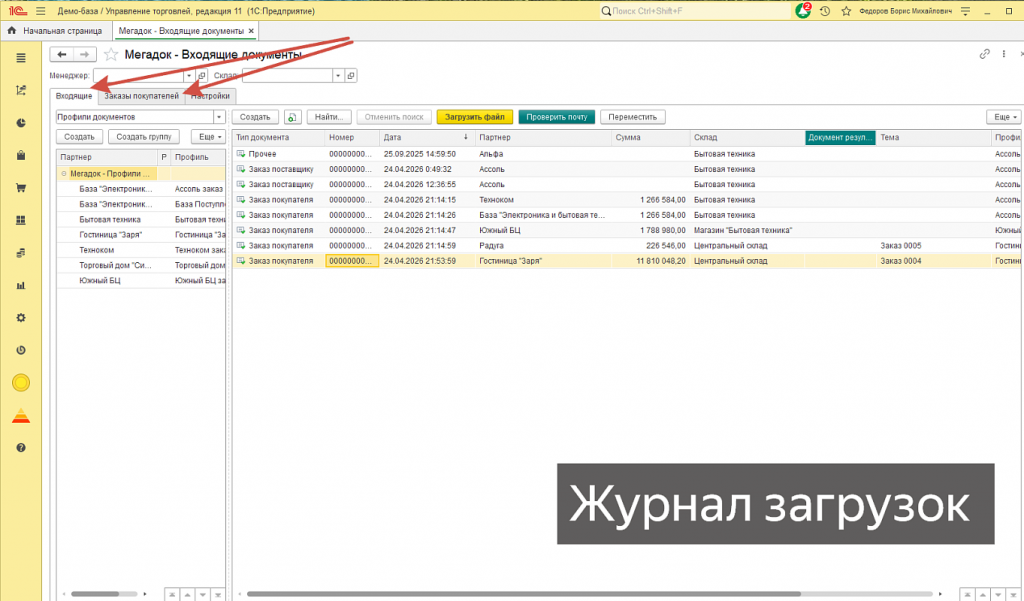Go back with the left arrow button
The height and width of the screenshot is (601, 1024).
point(62,54)
